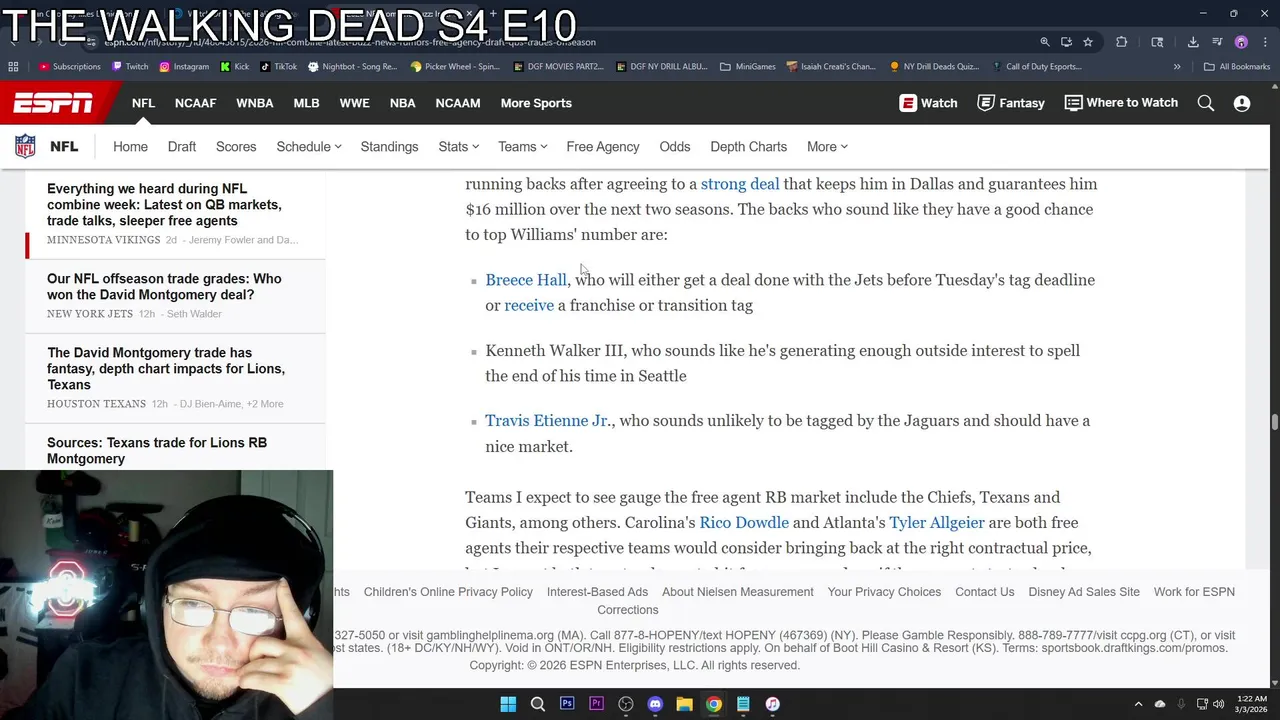Show hidden bookmarks via the chevron
This screenshot has height=720, width=1280.
[1177, 67]
